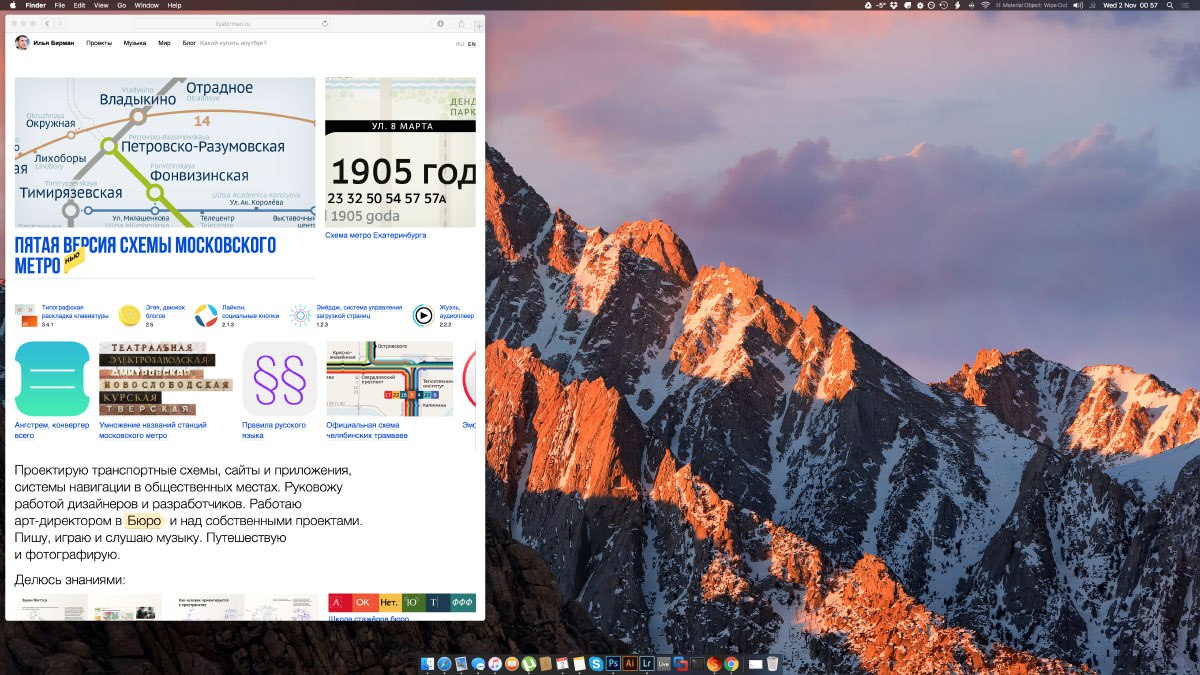This screenshot has width=1200, height=675.
Task: Launch Photoshop from the Dock
Action: pos(613,663)
